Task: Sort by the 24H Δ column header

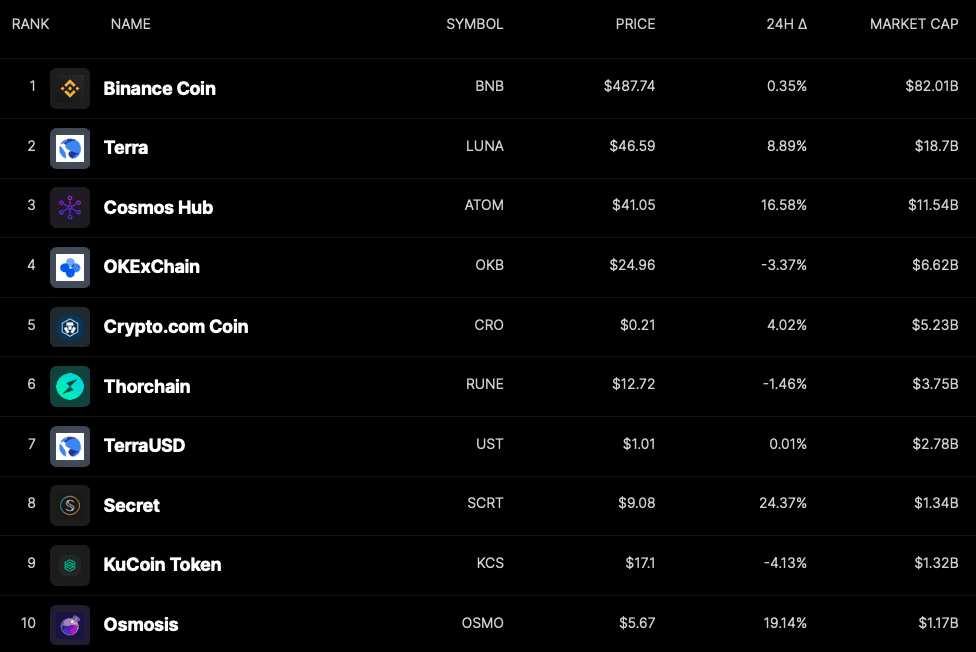Action: tap(786, 24)
